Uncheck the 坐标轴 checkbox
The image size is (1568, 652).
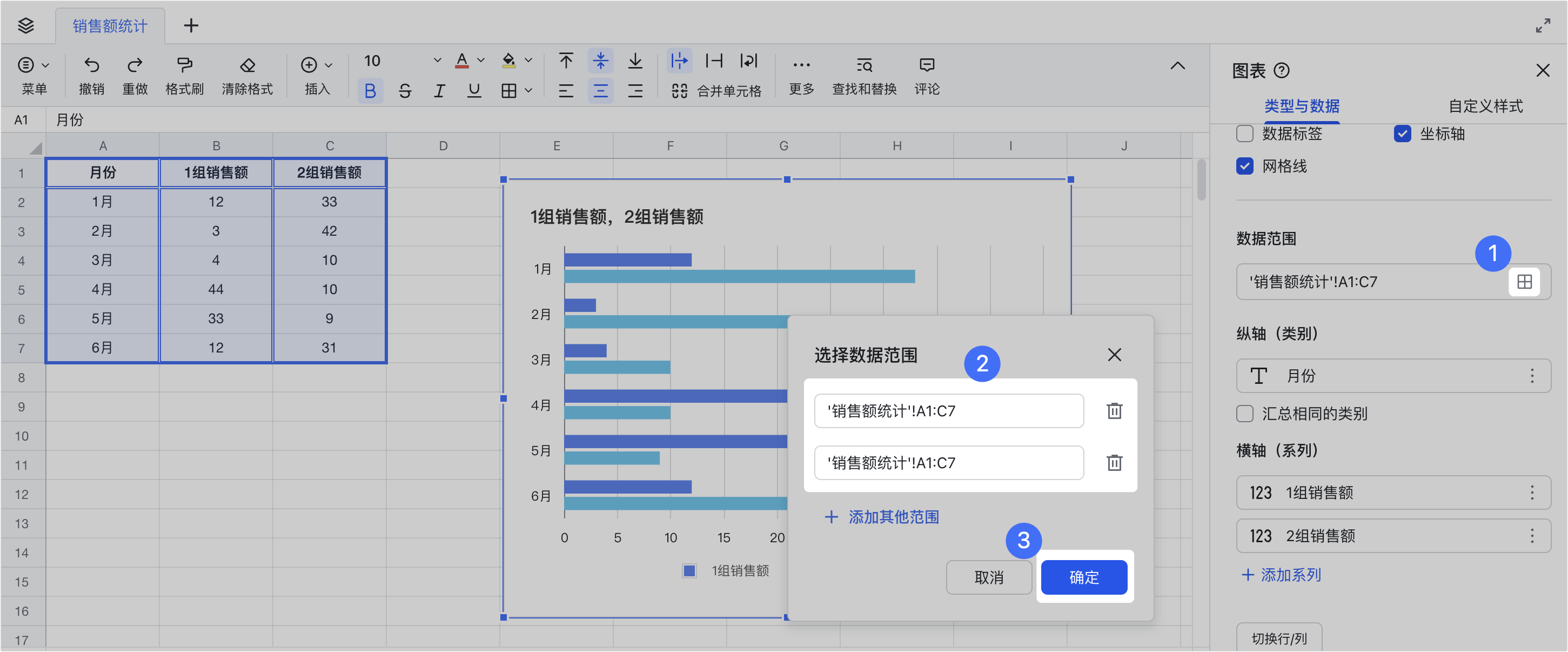pos(1403,134)
